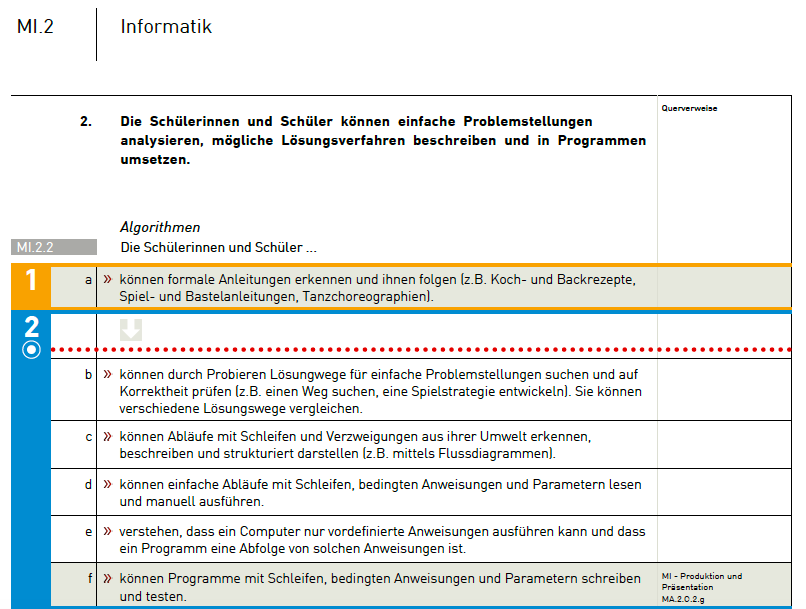Click the grey down-arrow icon in cycle 2
Screen dimensions: 806x609
coord(131,330)
